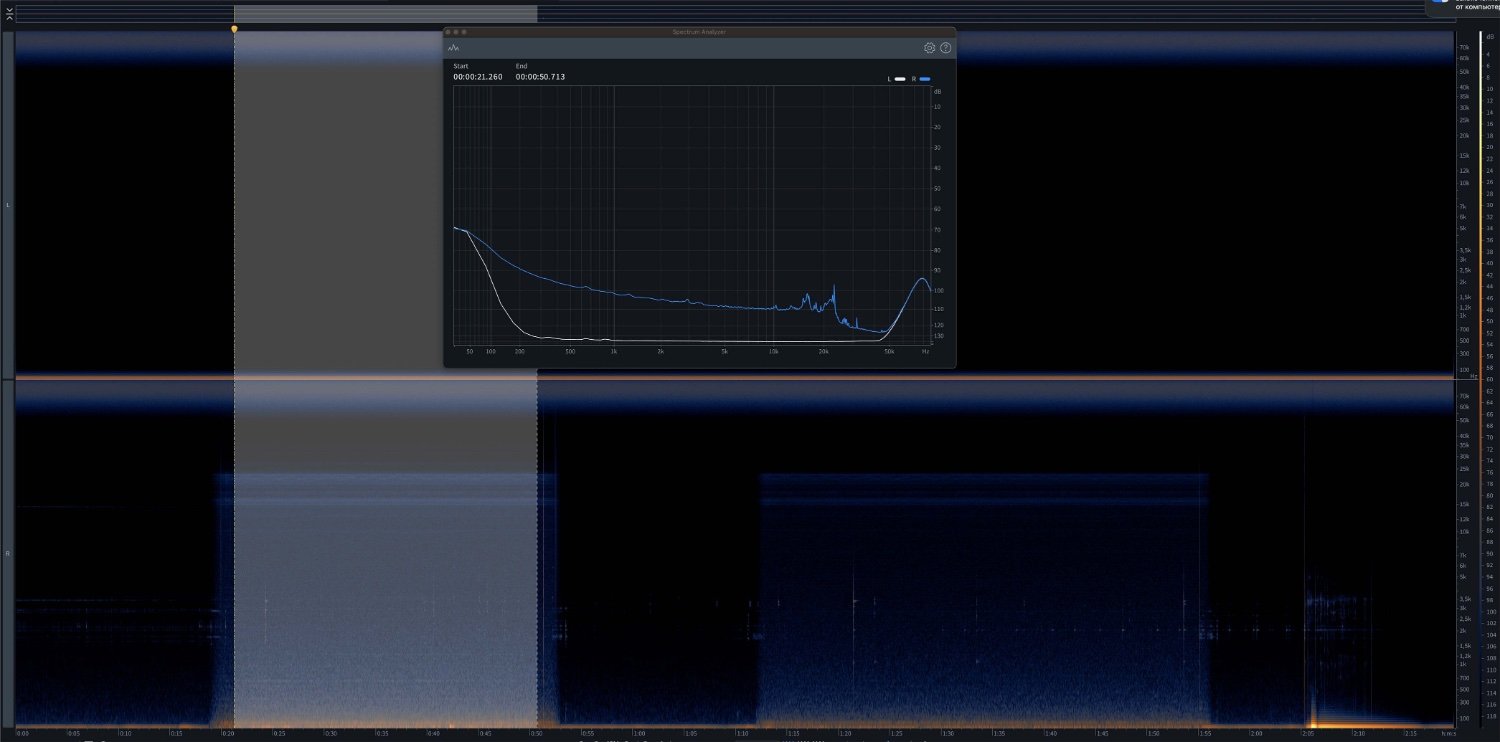Toggle the blue R channel legend swatch
This screenshot has height=742, width=1500.
925,78
